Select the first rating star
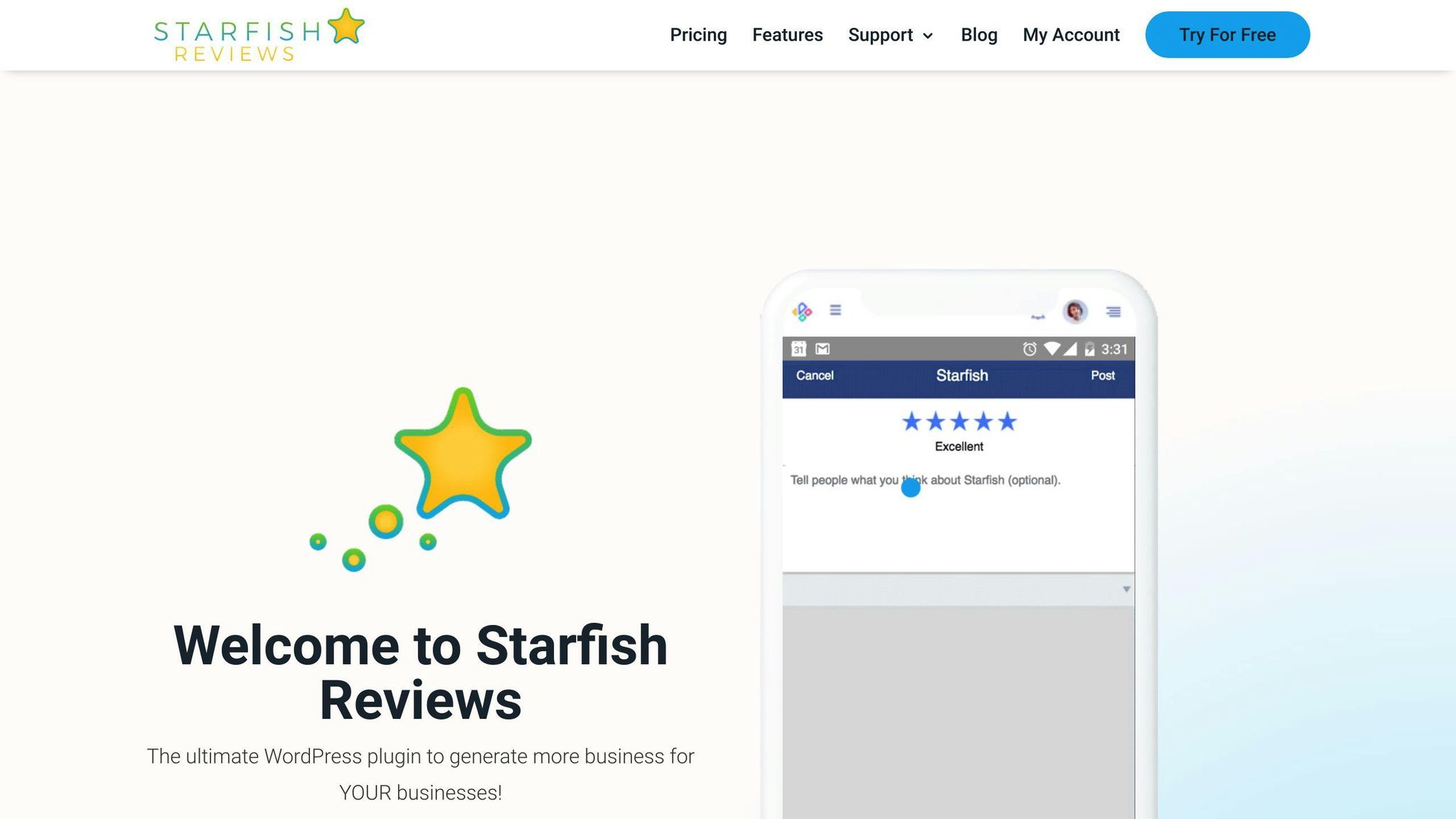The height and width of the screenshot is (819, 1456). point(911,422)
